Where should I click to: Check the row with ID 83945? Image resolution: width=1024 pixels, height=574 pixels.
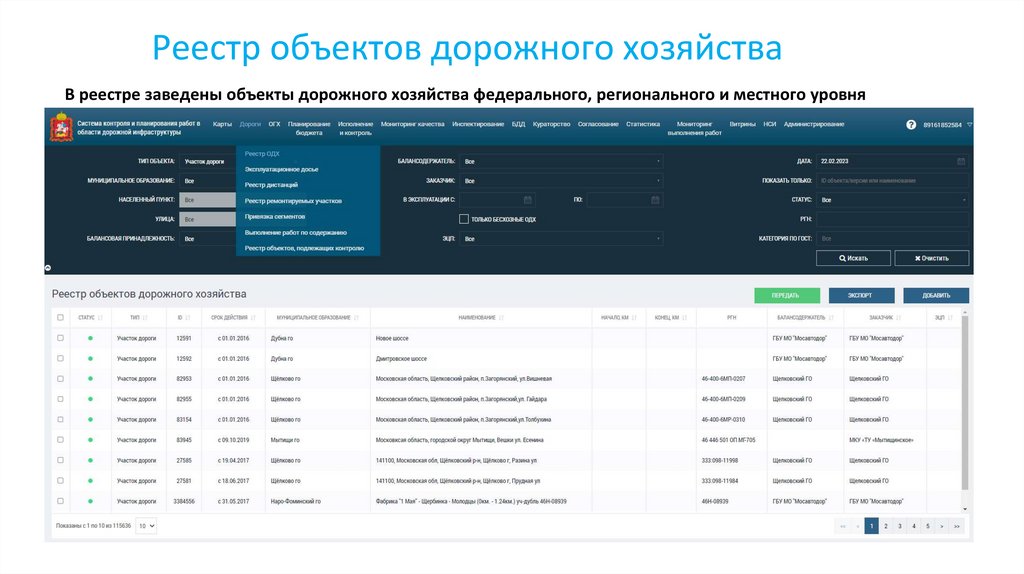(60, 439)
